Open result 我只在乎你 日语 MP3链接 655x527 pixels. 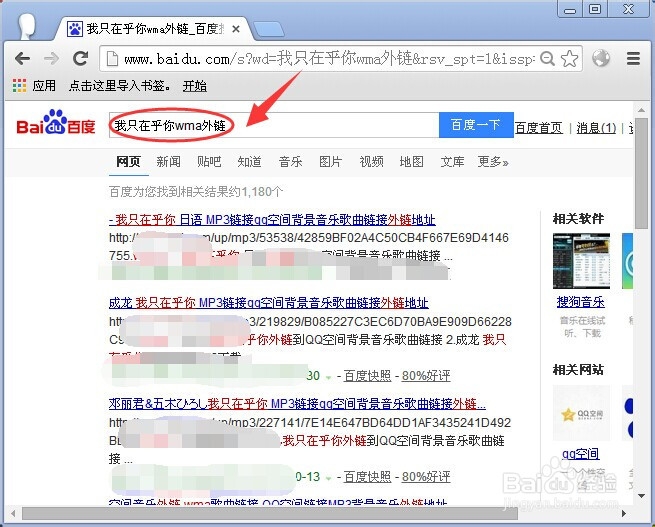click(x=272, y=220)
